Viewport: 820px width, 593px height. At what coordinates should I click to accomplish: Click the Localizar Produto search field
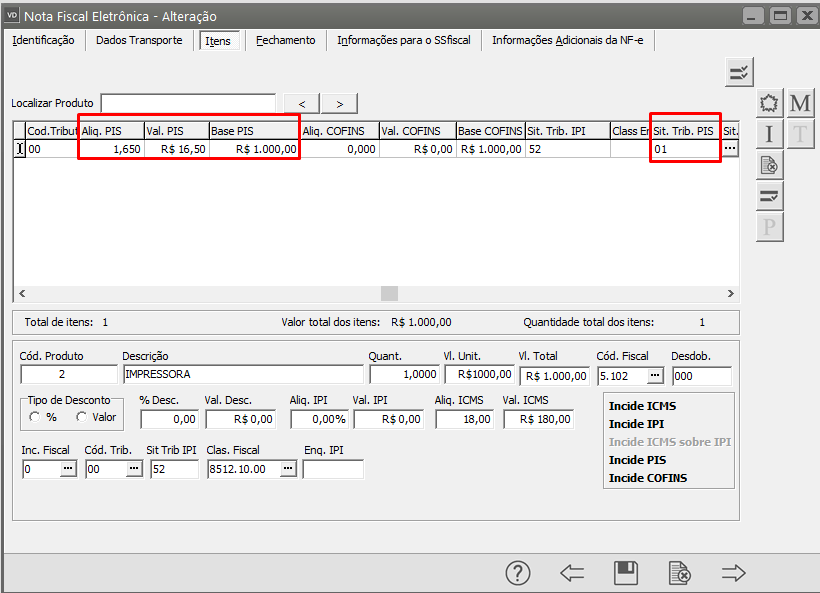tap(188, 104)
